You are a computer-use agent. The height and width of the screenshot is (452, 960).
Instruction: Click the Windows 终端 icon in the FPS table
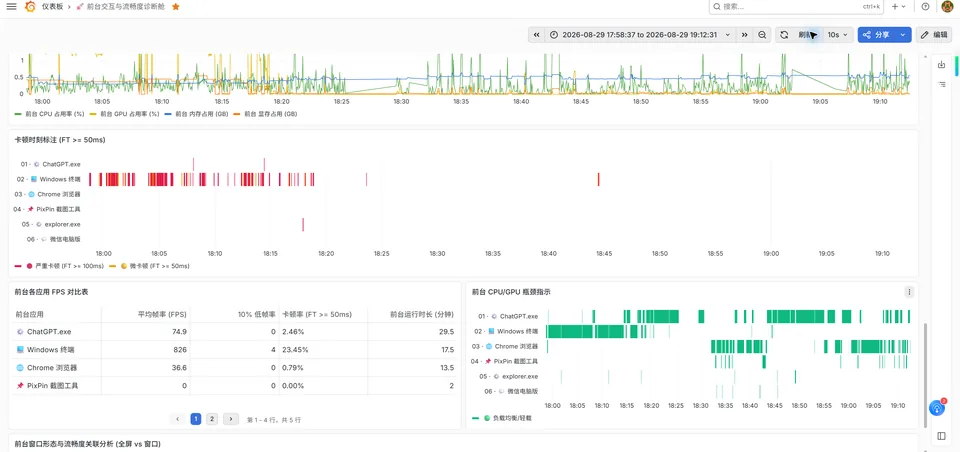pyautogui.click(x=20, y=350)
